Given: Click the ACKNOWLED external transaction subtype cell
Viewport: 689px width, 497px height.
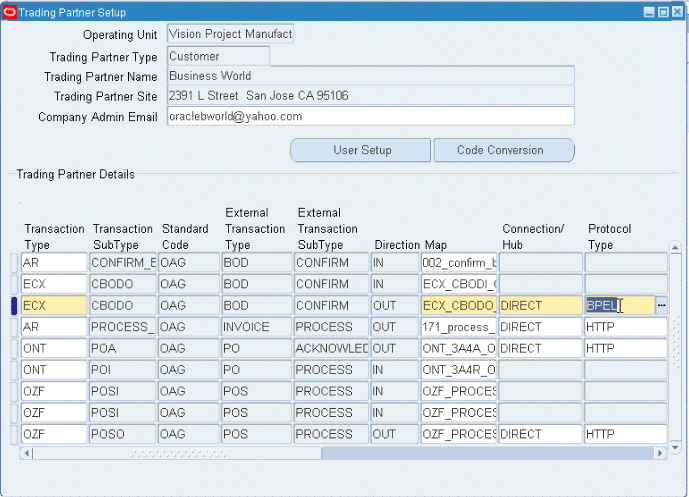Looking at the screenshot, I should (x=331, y=348).
